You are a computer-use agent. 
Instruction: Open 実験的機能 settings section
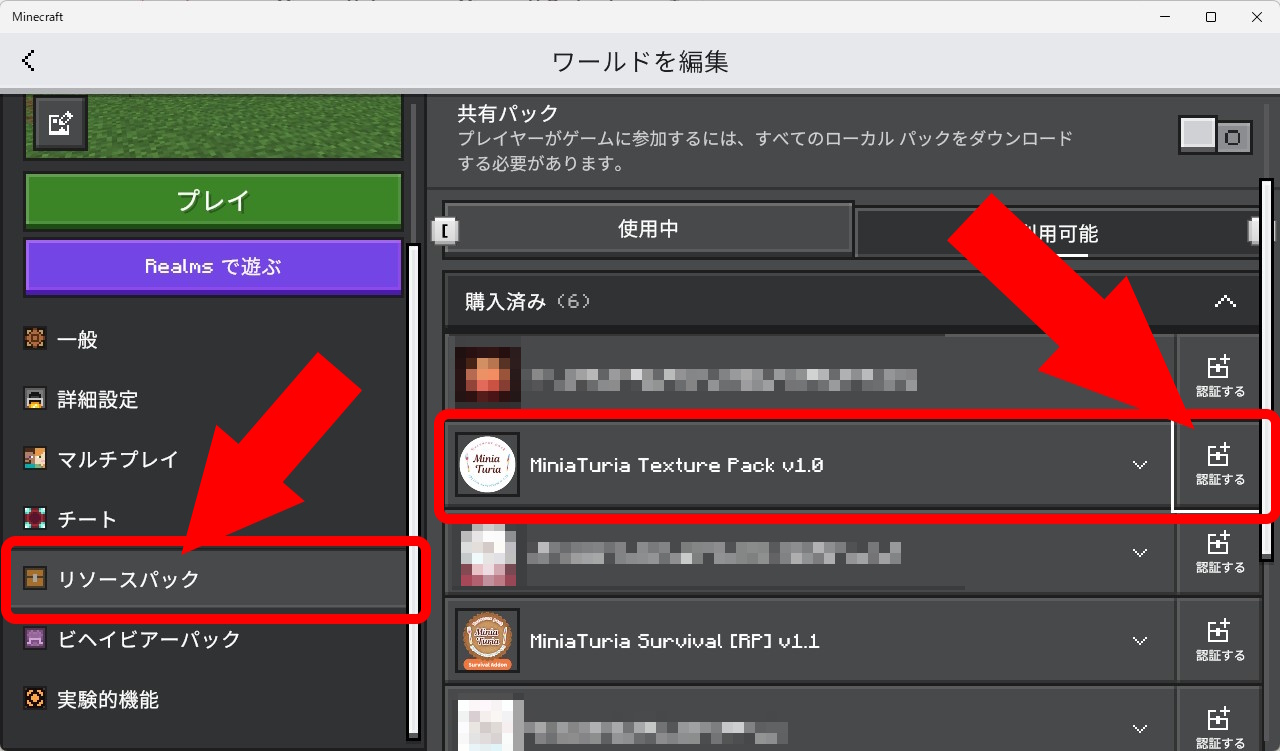point(107,700)
